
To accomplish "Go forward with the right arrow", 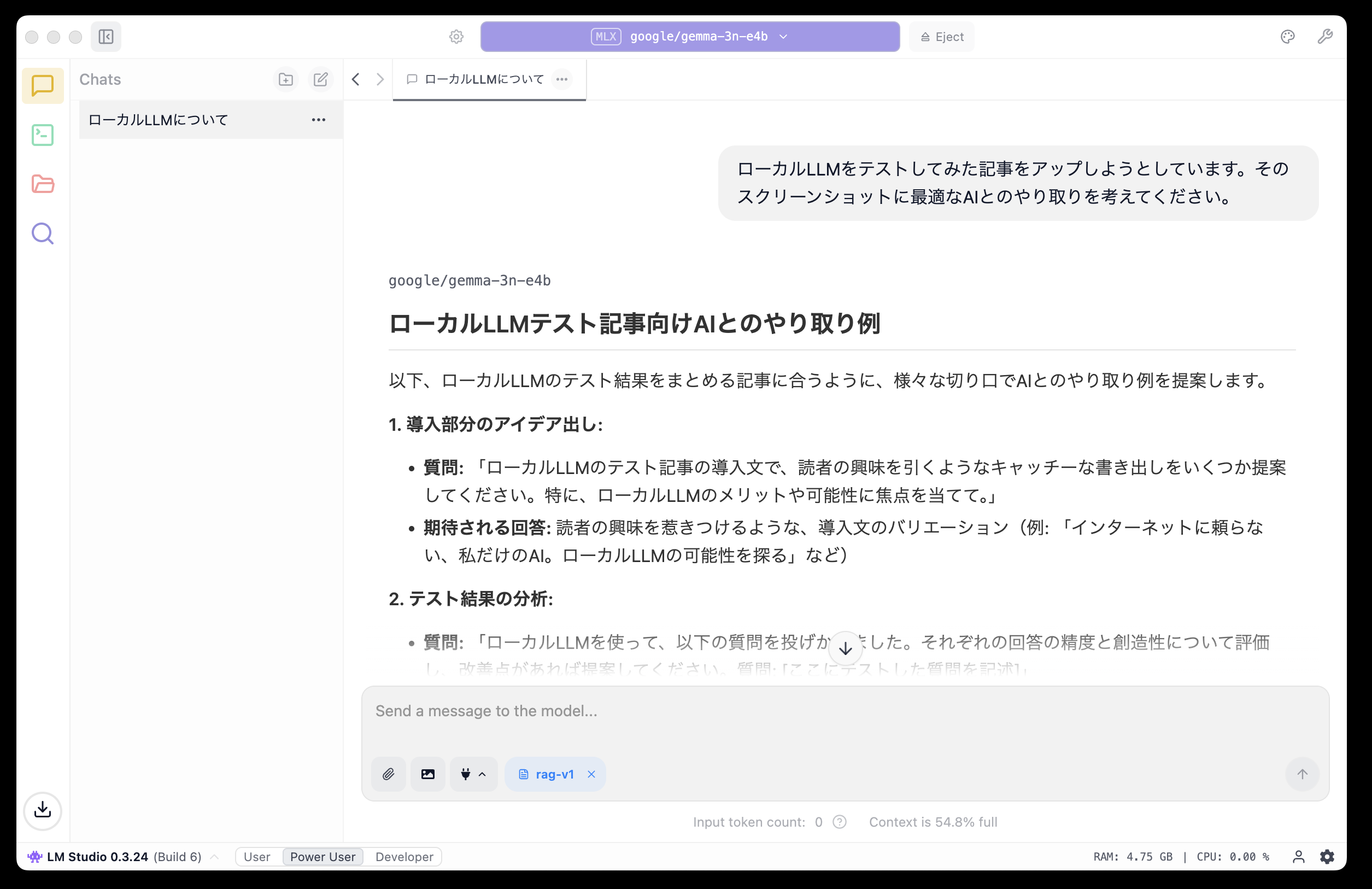I will pyautogui.click(x=380, y=80).
